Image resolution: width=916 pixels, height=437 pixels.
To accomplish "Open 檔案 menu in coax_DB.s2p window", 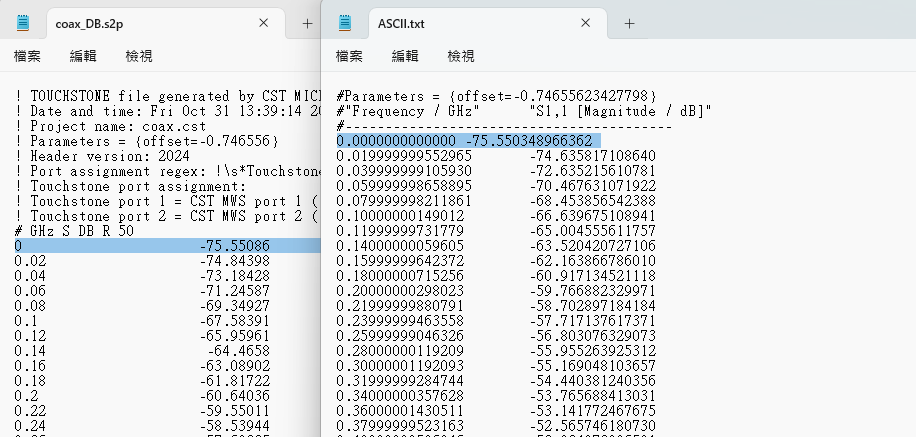I will (x=27, y=56).
